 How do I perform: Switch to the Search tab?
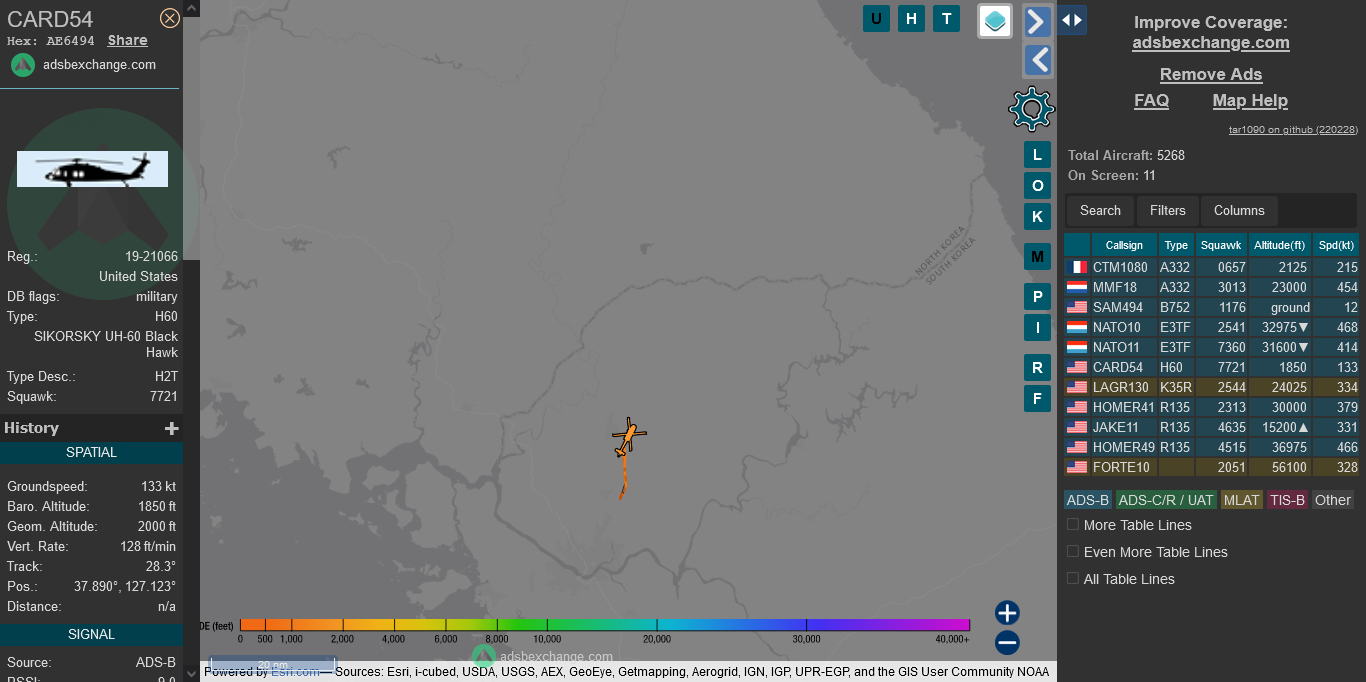1100,211
